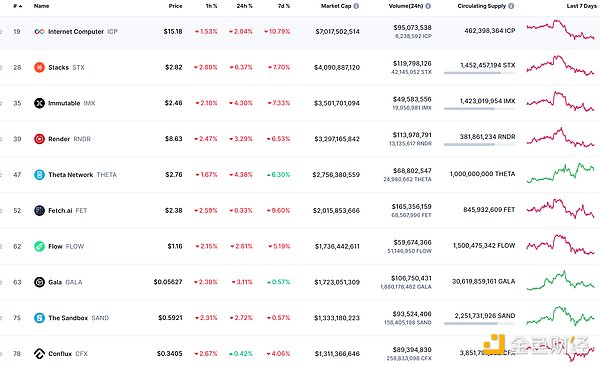The width and height of the screenshot is (600, 366).
Task: Sort by rank using # column arrow
Action: pyautogui.click(x=18, y=6)
